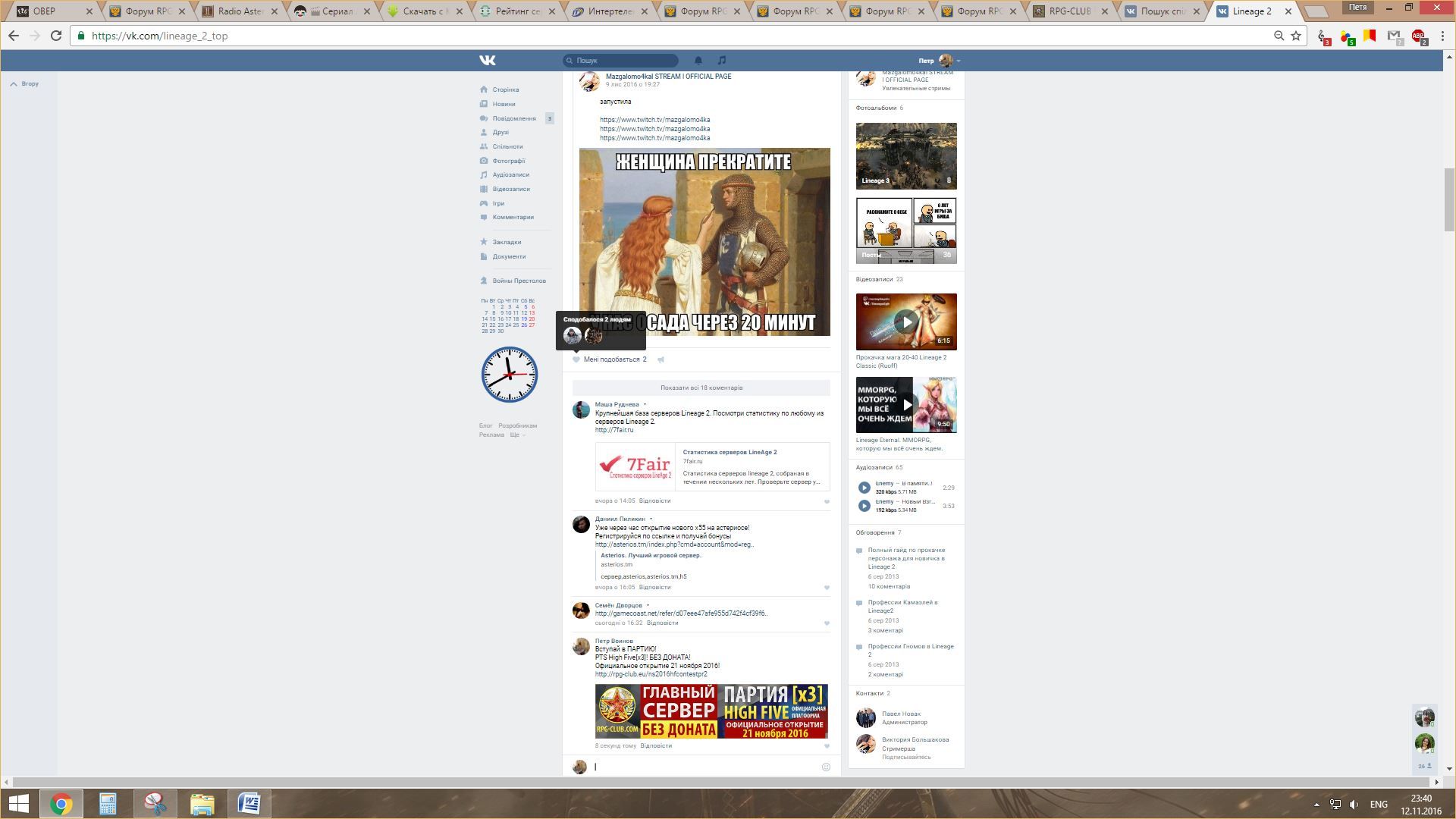Open Ігри in left menu
The width and height of the screenshot is (1456, 819).
click(x=498, y=203)
